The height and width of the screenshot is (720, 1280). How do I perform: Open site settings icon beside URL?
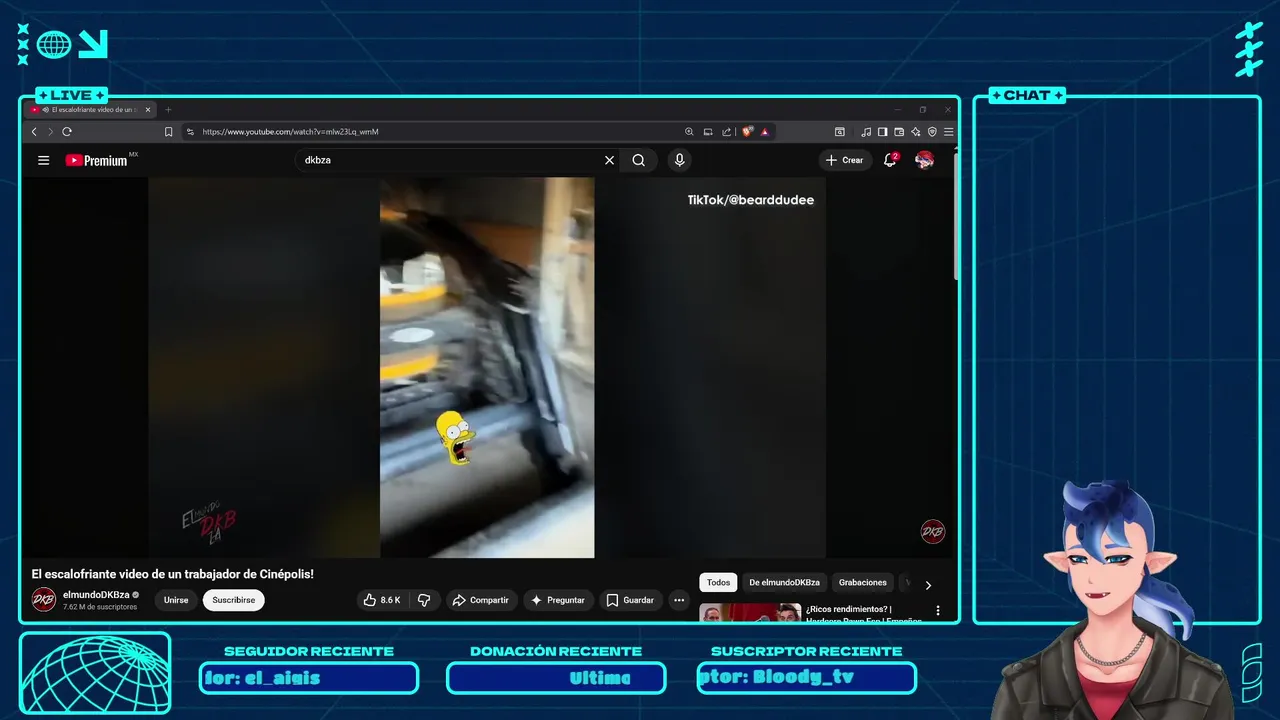(190, 131)
